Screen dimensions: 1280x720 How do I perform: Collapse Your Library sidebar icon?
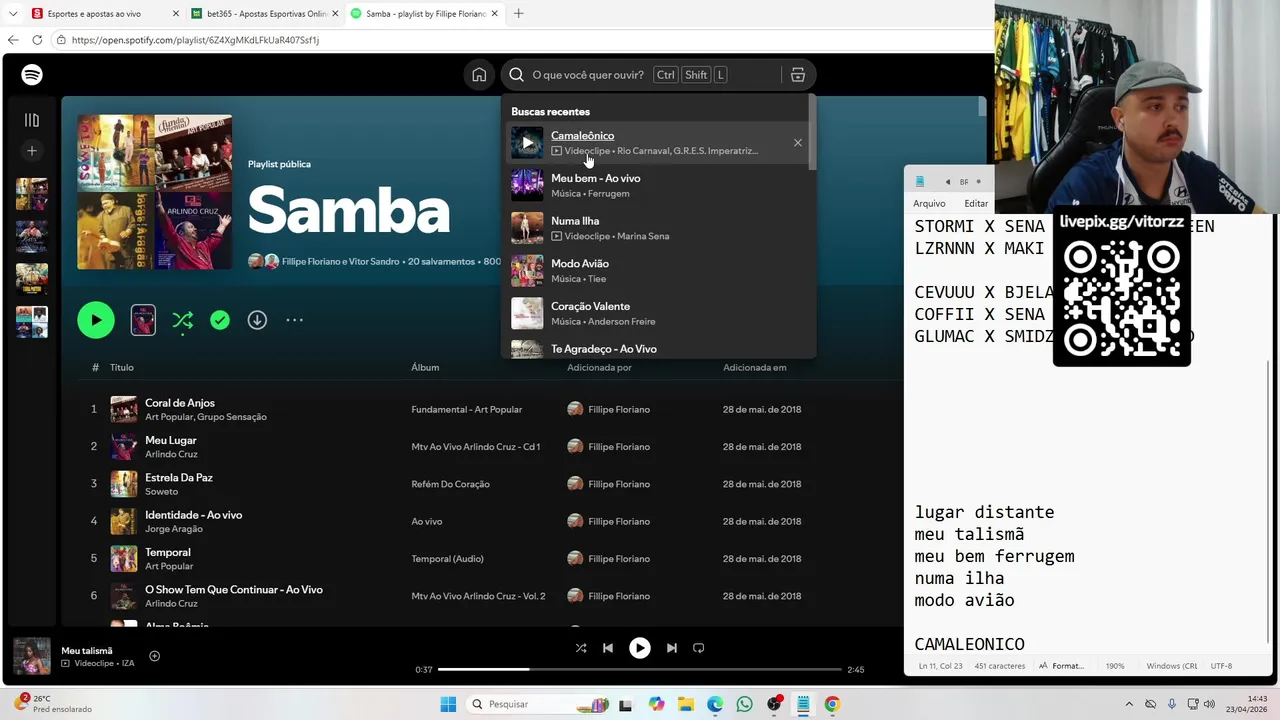(32, 120)
